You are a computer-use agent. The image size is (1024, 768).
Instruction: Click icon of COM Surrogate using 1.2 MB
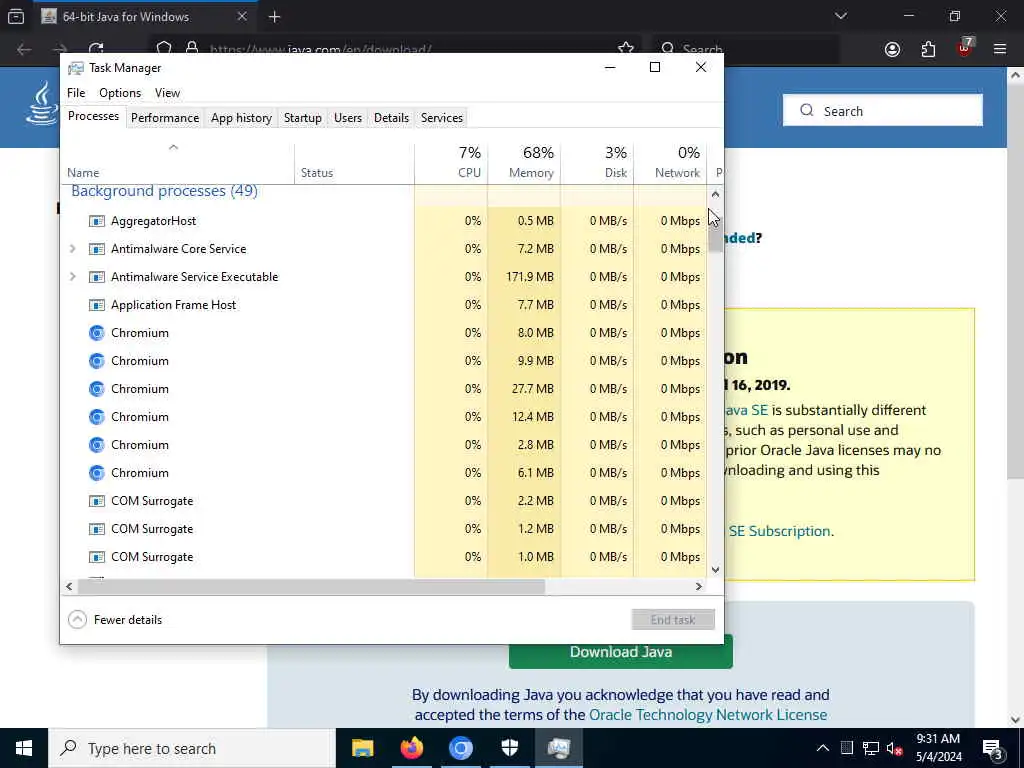pyautogui.click(x=97, y=529)
